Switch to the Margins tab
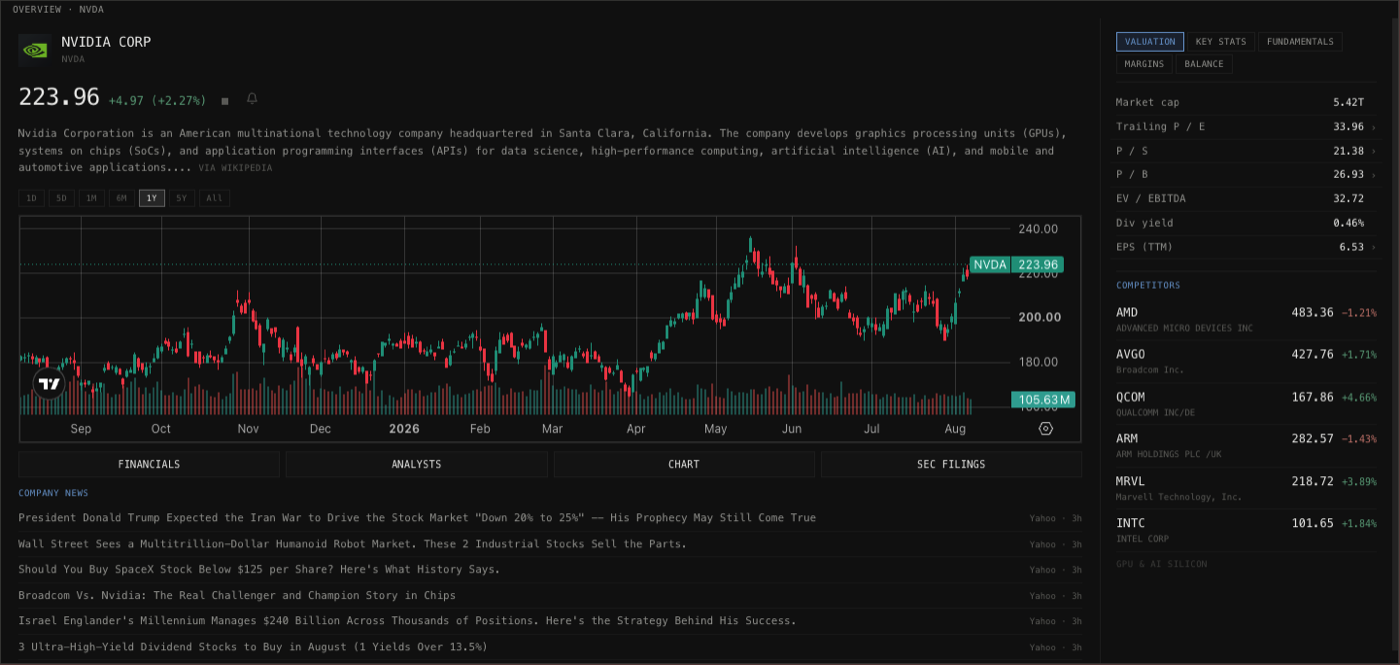This screenshot has width=1400, height=665. click(1144, 64)
